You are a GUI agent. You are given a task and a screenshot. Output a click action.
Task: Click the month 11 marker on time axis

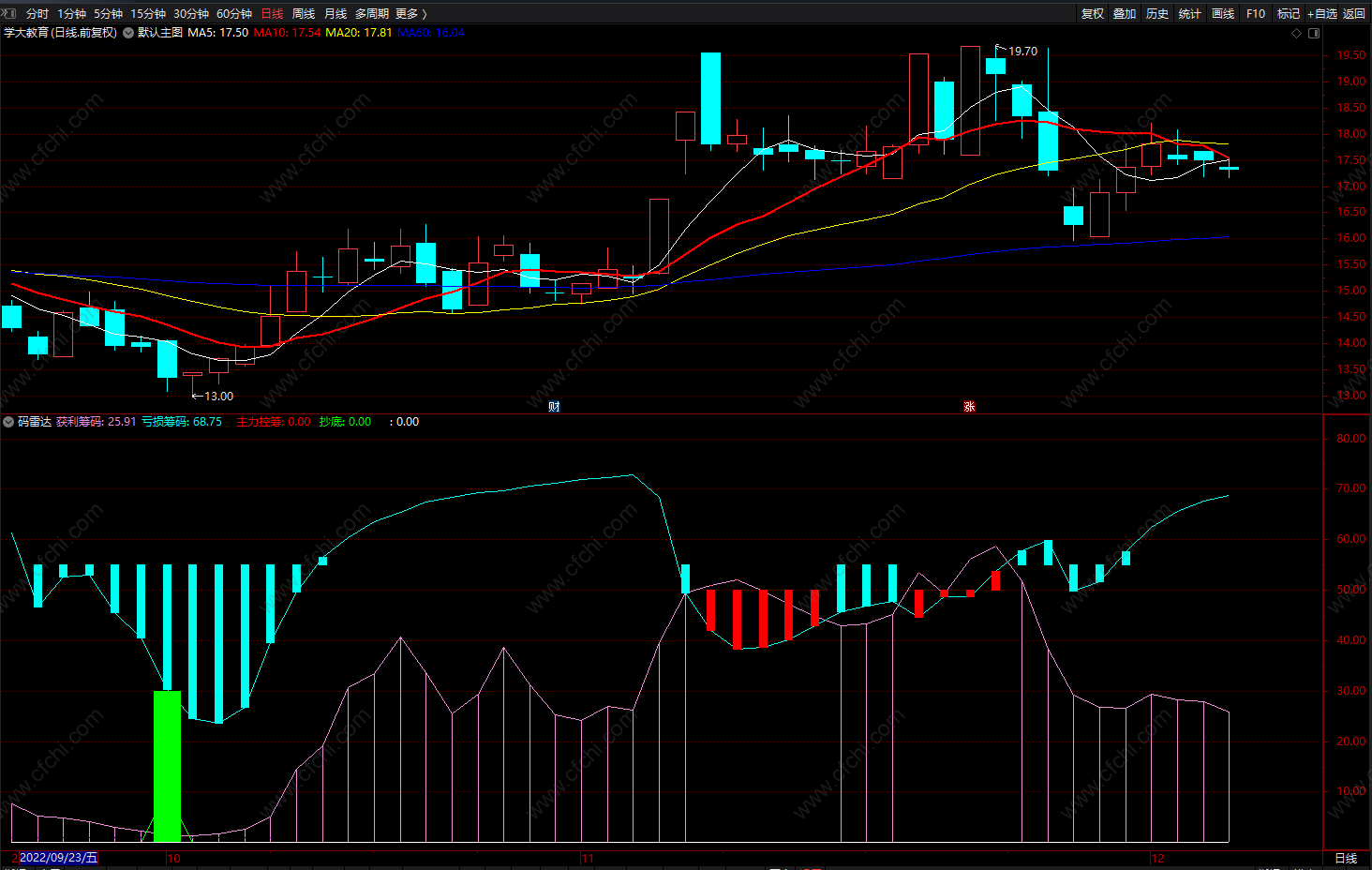click(588, 858)
